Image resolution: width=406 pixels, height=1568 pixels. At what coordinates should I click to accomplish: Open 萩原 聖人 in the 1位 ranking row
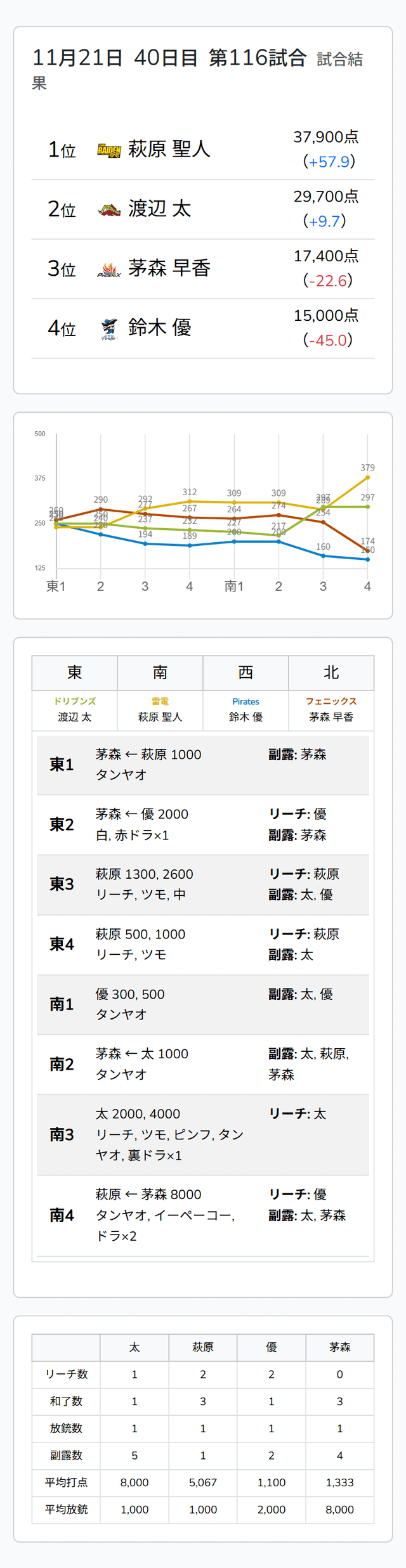[169, 149]
